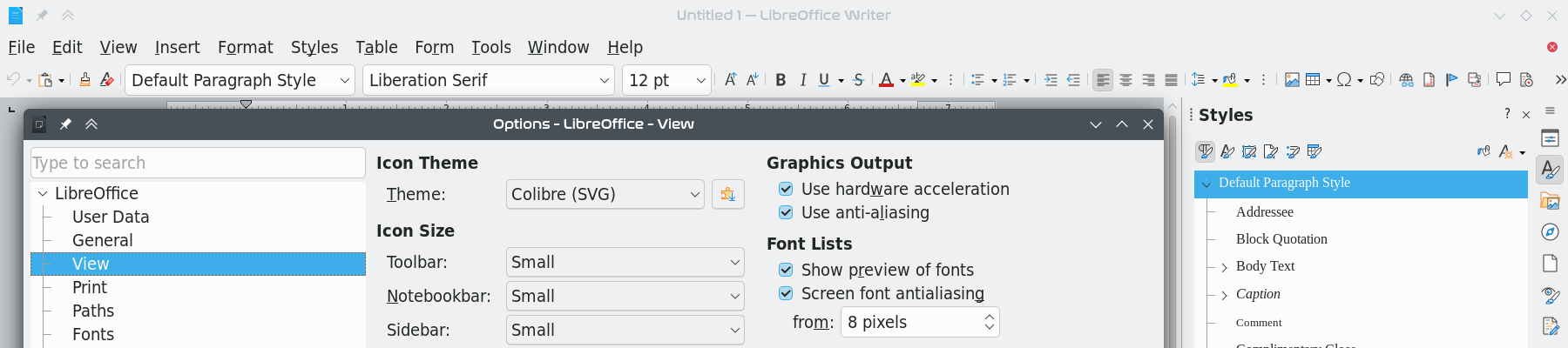The width and height of the screenshot is (1568, 348).
Task: Toggle Use hardware acceleration checkbox
Action: [x=786, y=189]
